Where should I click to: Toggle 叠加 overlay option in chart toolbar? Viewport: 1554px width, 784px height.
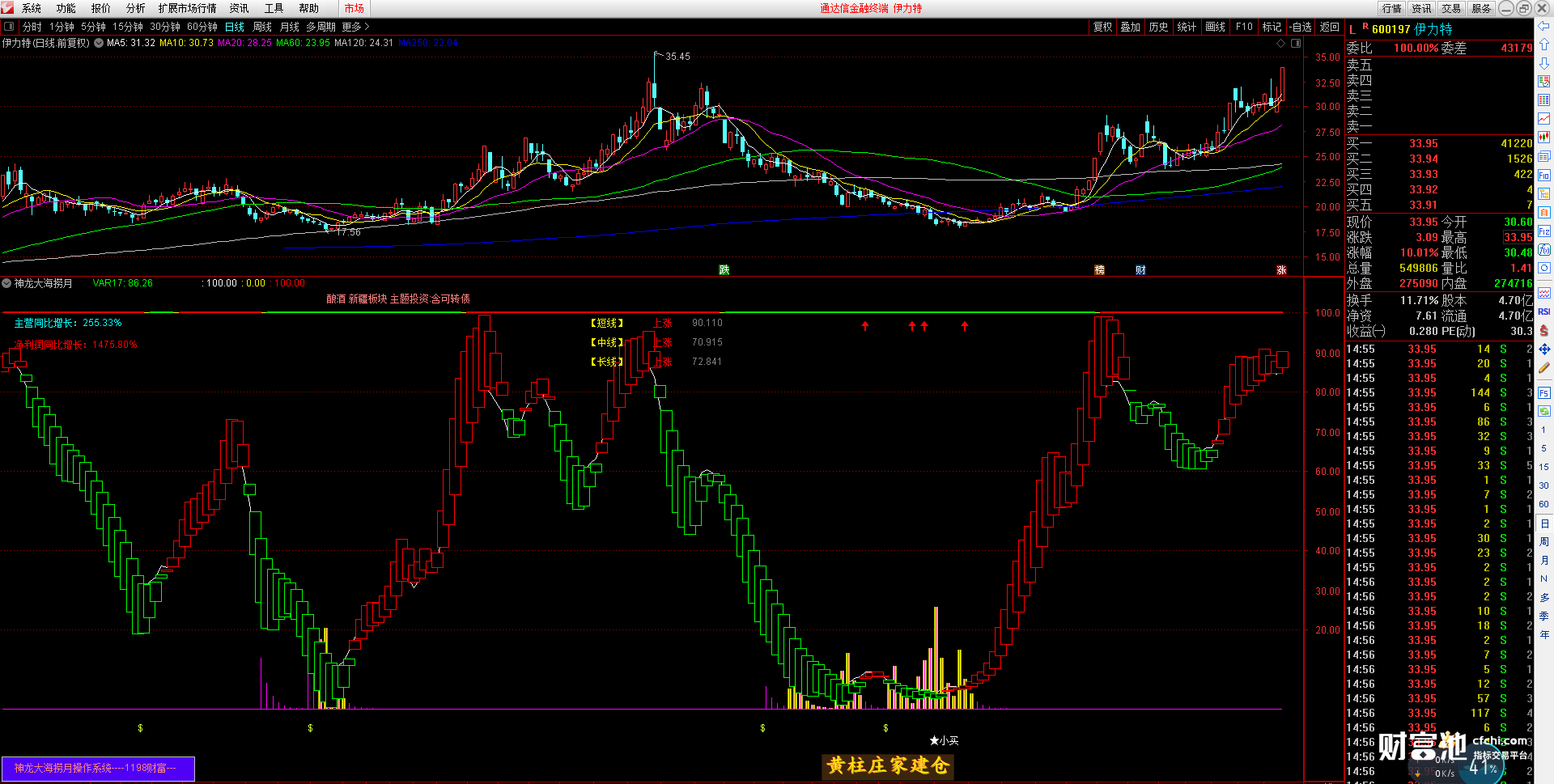pos(1130,27)
